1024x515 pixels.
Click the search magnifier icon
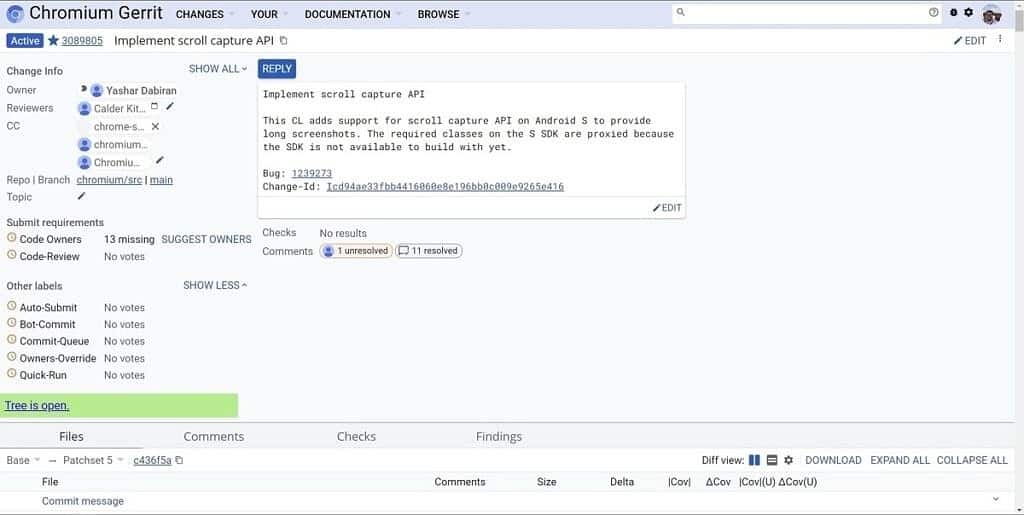tap(680, 12)
